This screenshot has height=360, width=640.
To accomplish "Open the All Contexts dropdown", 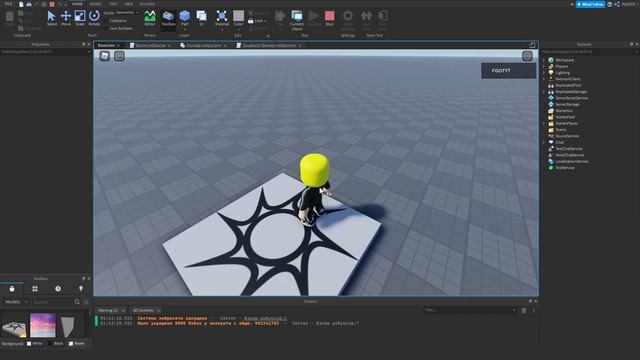I will (x=146, y=311).
